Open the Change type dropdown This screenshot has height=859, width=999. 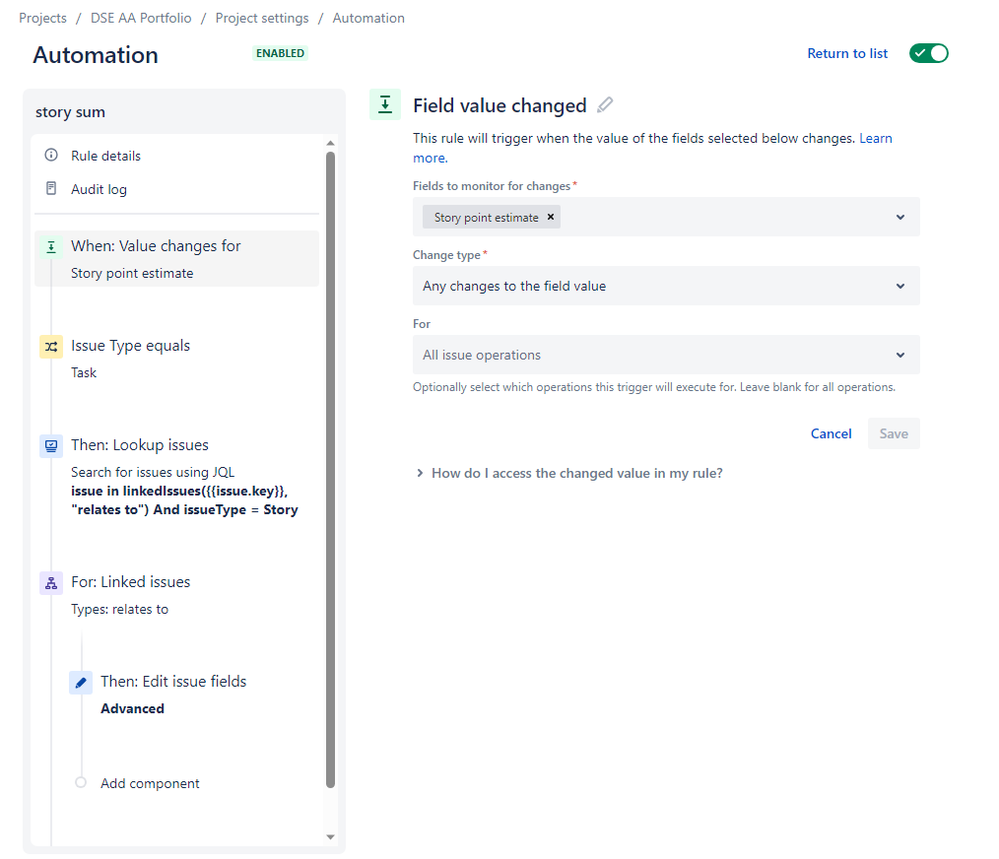point(666,286)
